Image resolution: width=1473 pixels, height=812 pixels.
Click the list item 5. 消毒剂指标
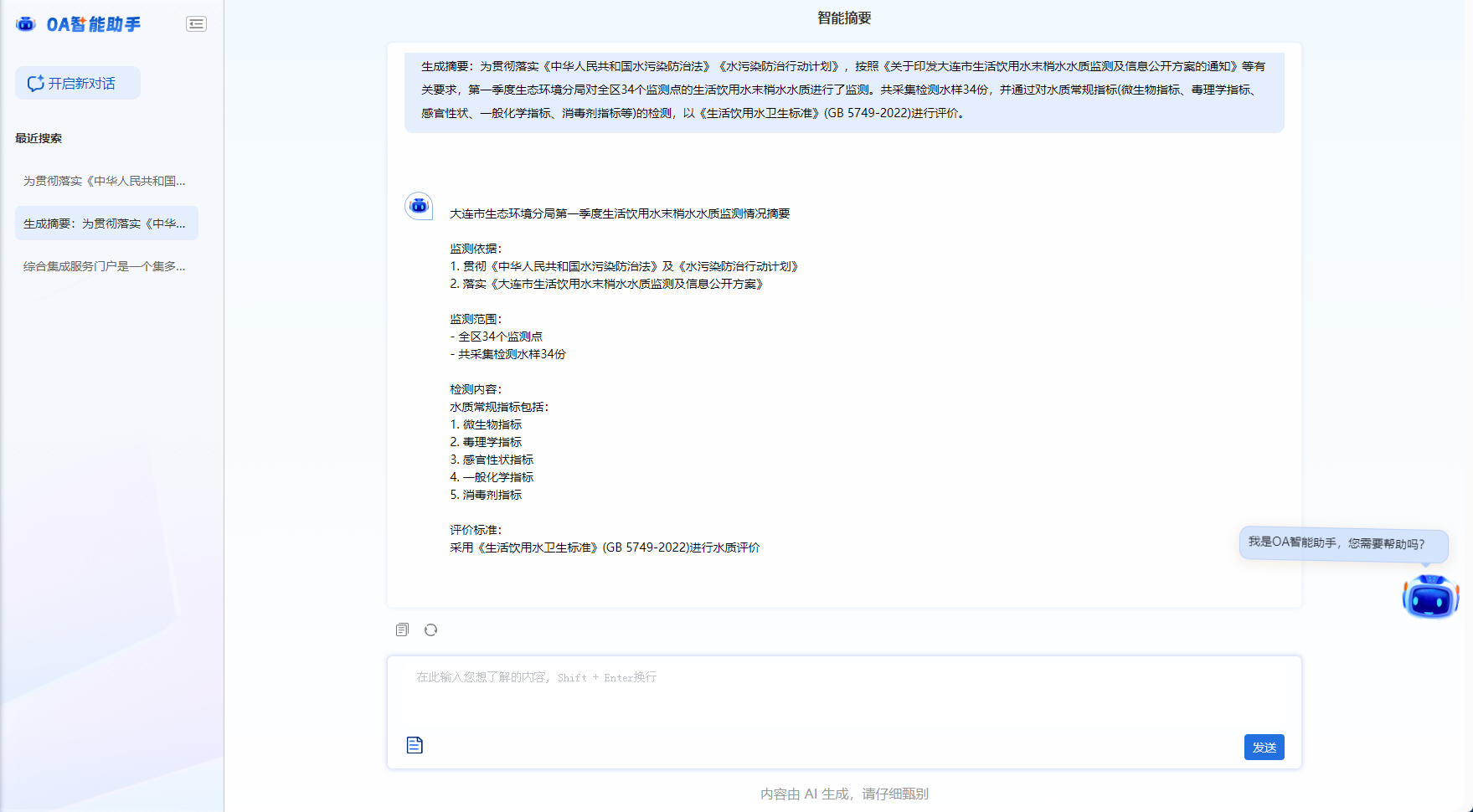click(x=486, y=495)
